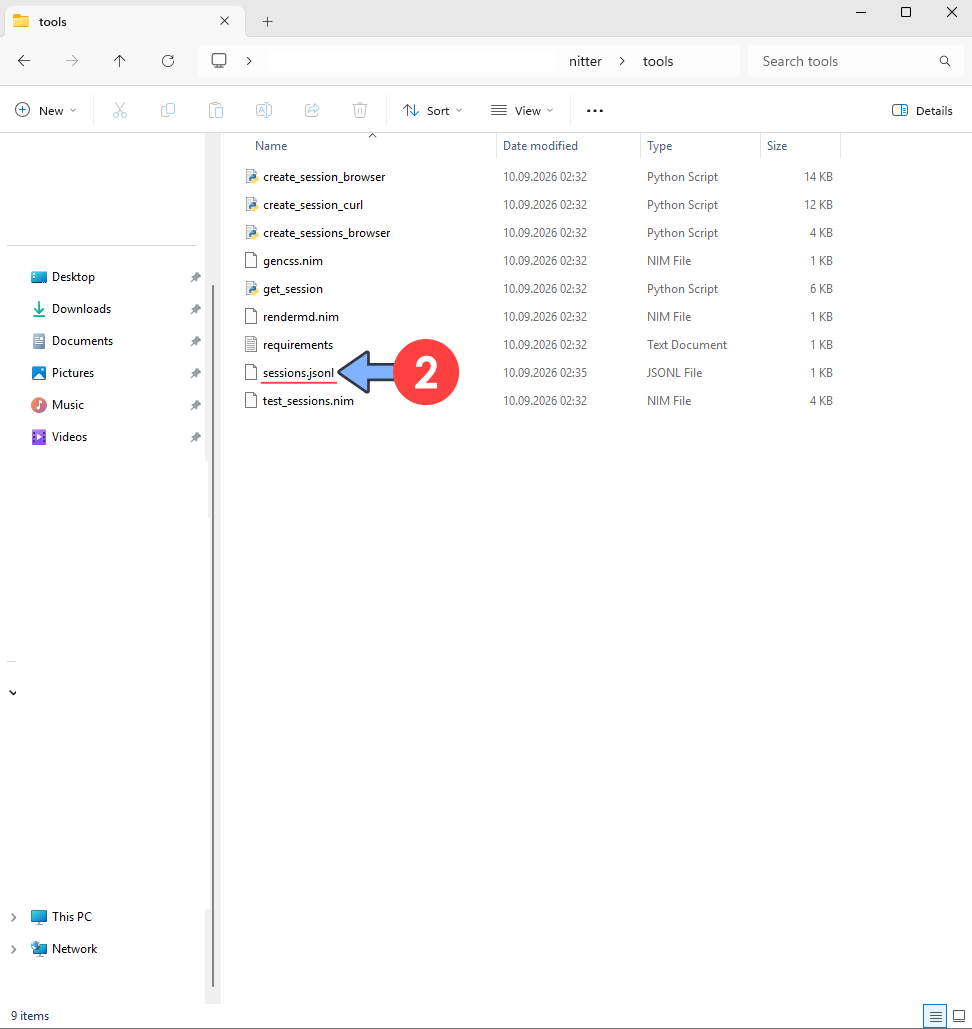The image size is (972, 1029).
Task: Sort by Date modified column
Action: [x=540, y=146]
